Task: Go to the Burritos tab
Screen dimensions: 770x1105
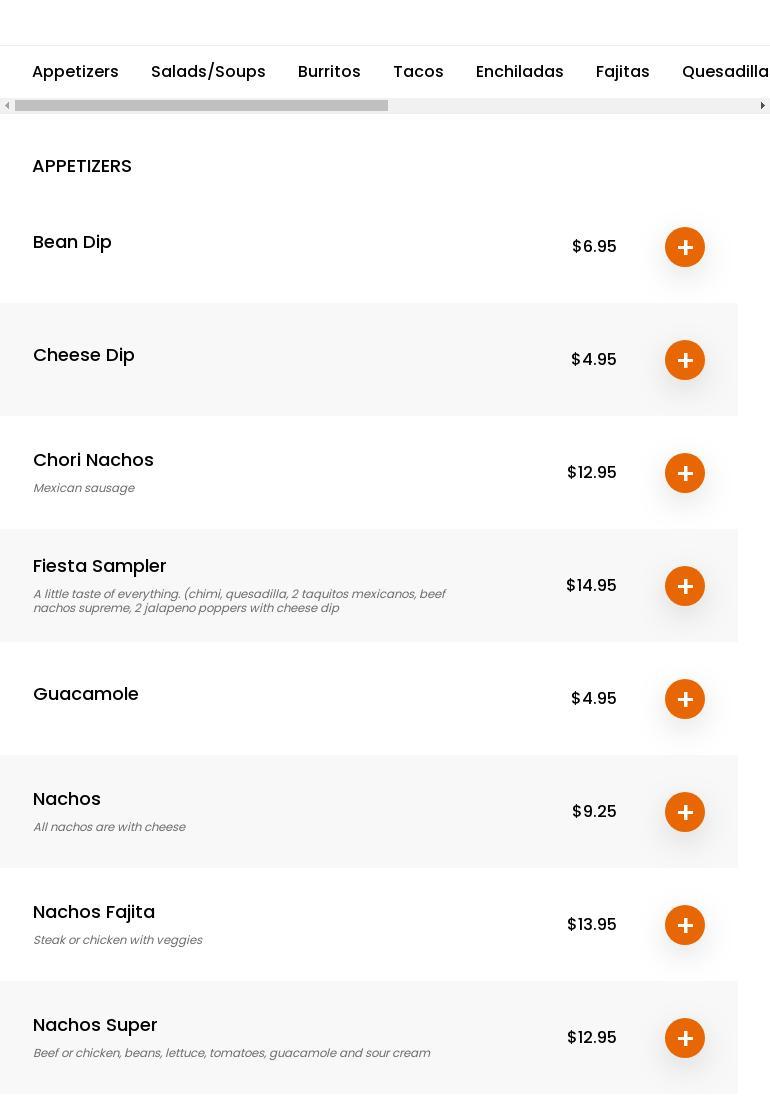Action: pyautogui.click(x=329, y=72)
